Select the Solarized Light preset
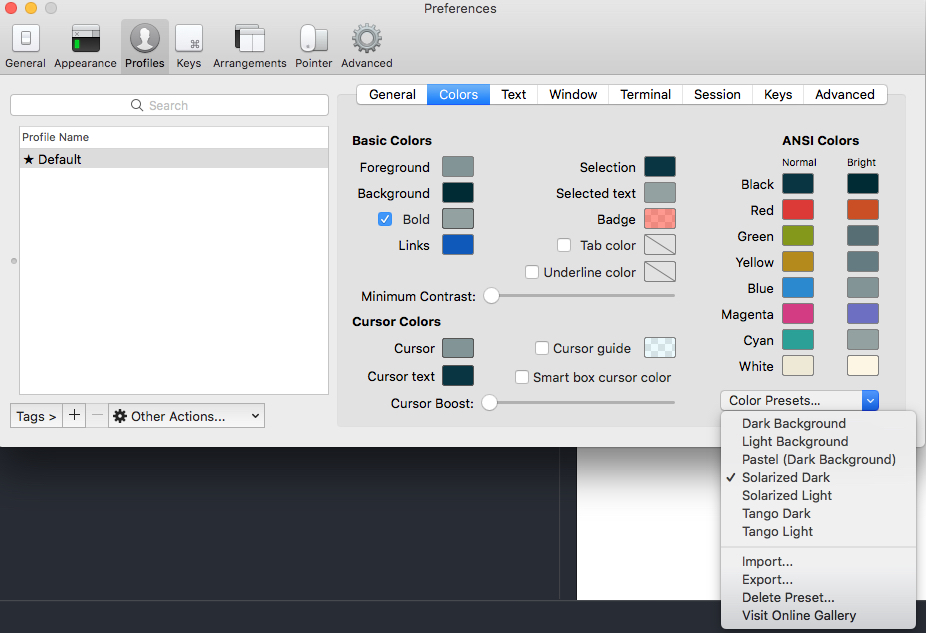Screen dimensions: 926x633 point(786,495)
